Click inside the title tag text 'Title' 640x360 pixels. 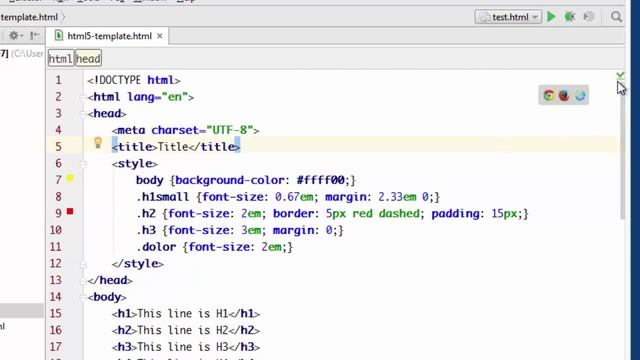[x=173, y=147]
